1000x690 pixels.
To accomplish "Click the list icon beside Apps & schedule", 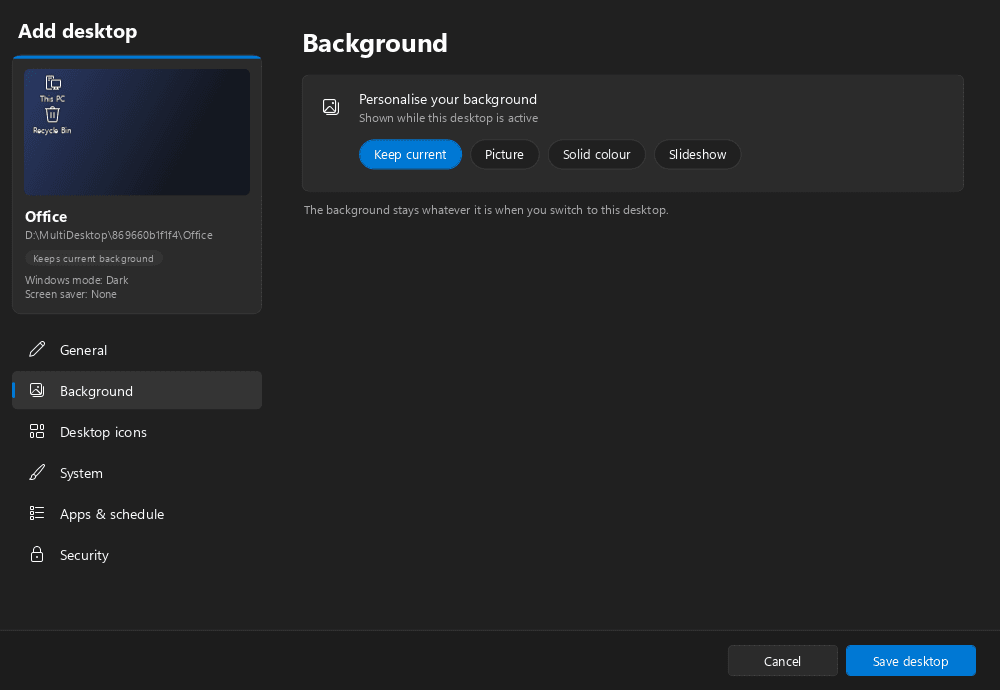I will pyautogui.click(x=37, y=513).
